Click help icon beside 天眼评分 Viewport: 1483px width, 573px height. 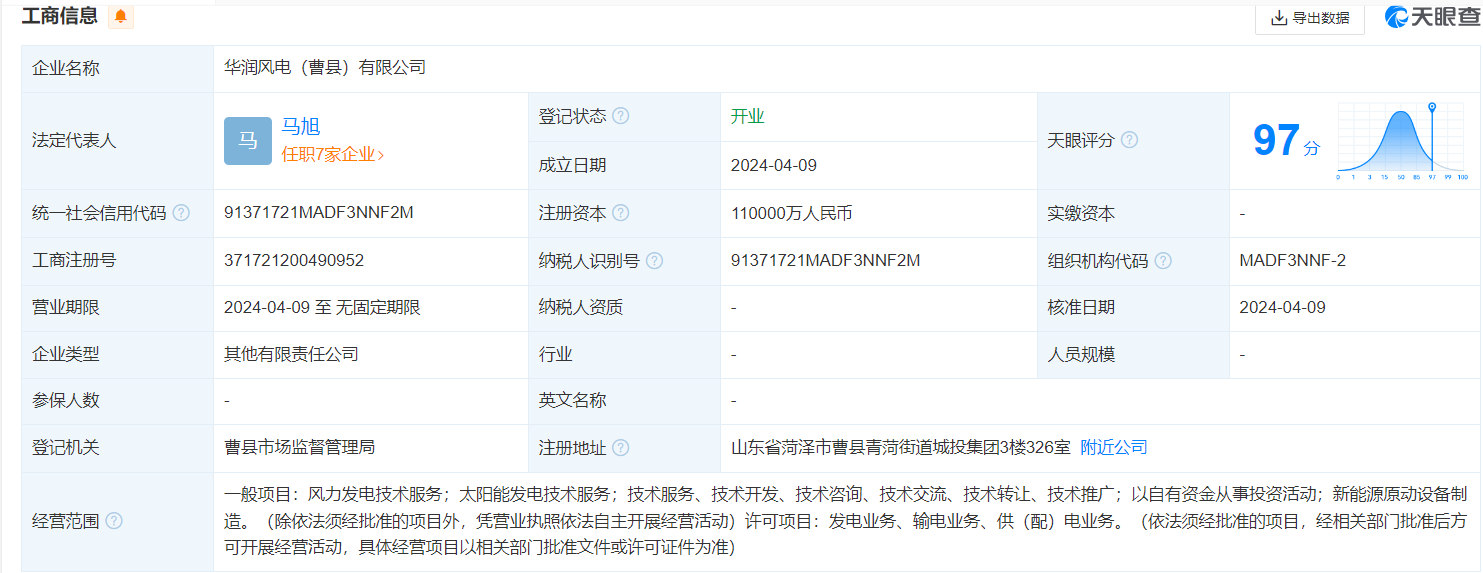(x=1129, y=140)
